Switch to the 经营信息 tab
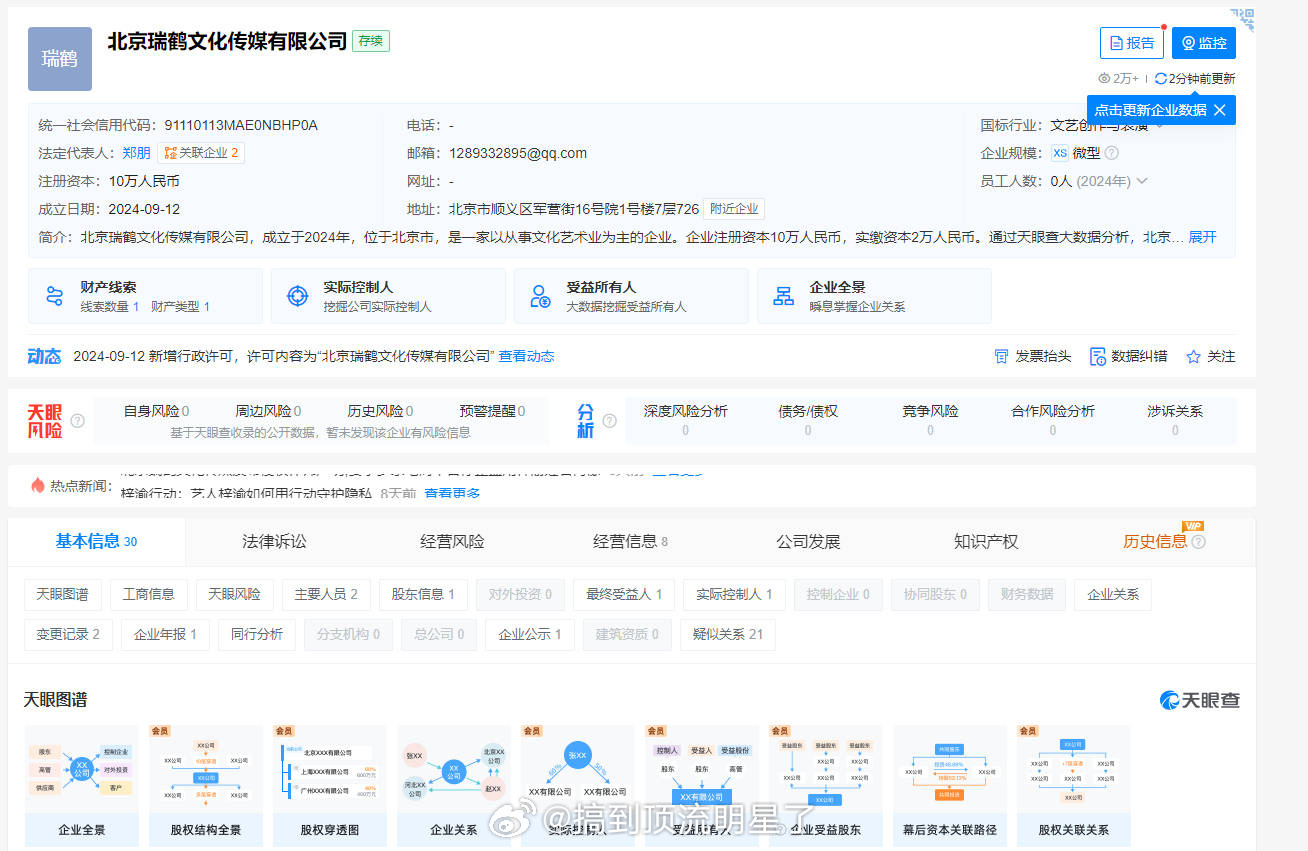The image size is (1308, 851). tap(630, 541)
